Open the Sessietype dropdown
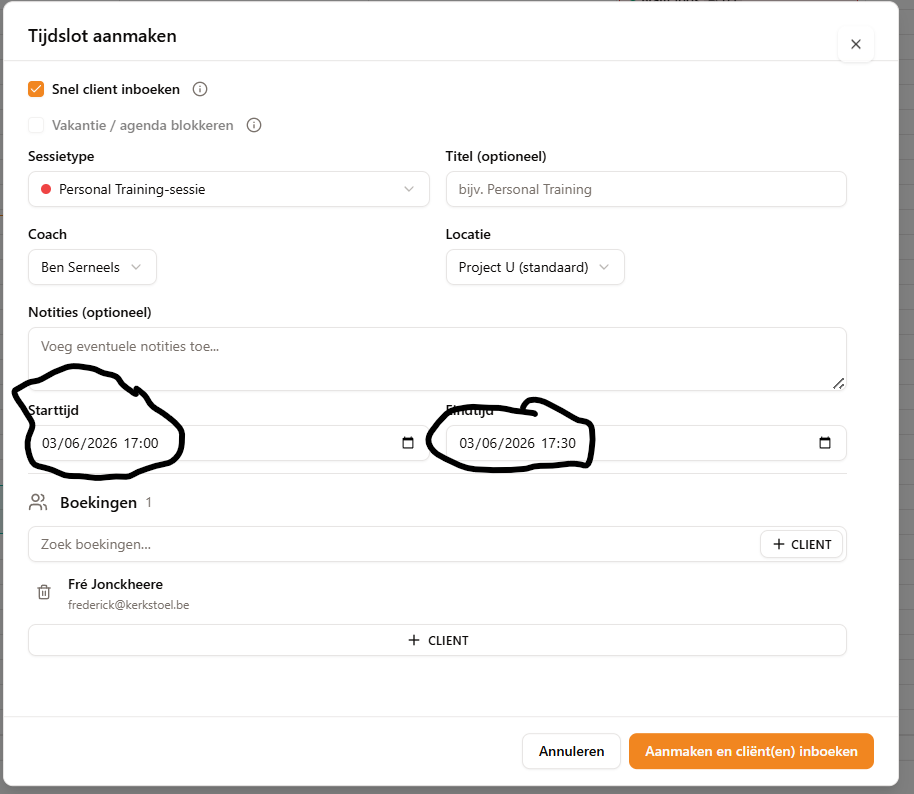This screenshot has height=794, width=914. tap(228, 189)
